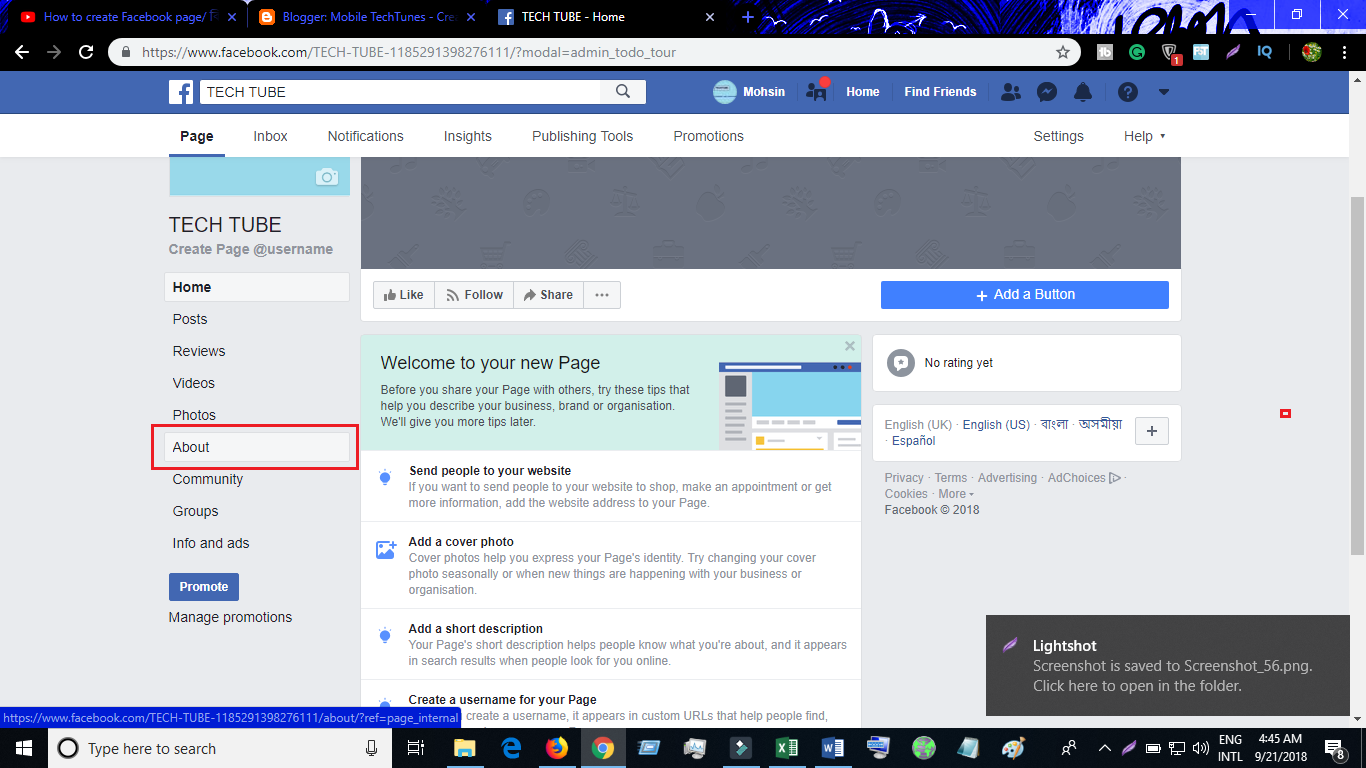Viewport: 1366px width, 768px height.
Task: Switch to the Insights tab
Action: pyautogui.click(x=467, y=136)
